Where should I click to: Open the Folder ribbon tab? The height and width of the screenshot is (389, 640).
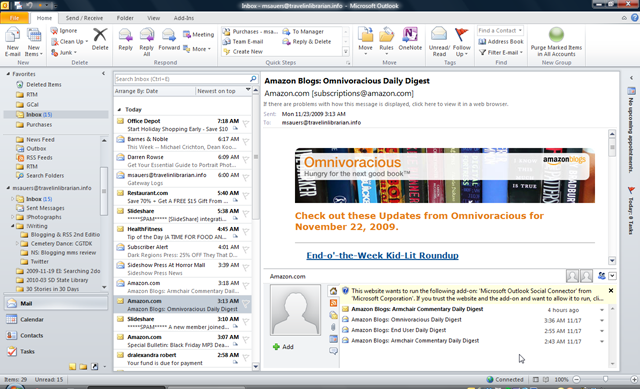[x=125, y=18]
